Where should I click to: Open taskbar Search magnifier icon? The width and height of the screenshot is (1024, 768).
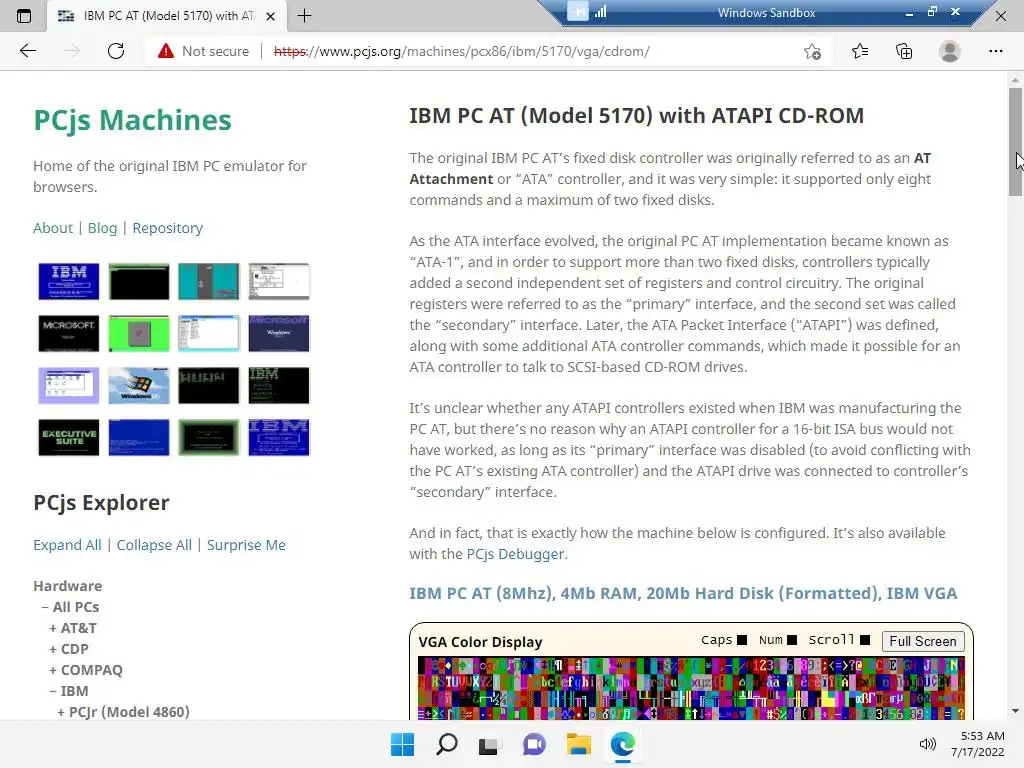[447, 744]
